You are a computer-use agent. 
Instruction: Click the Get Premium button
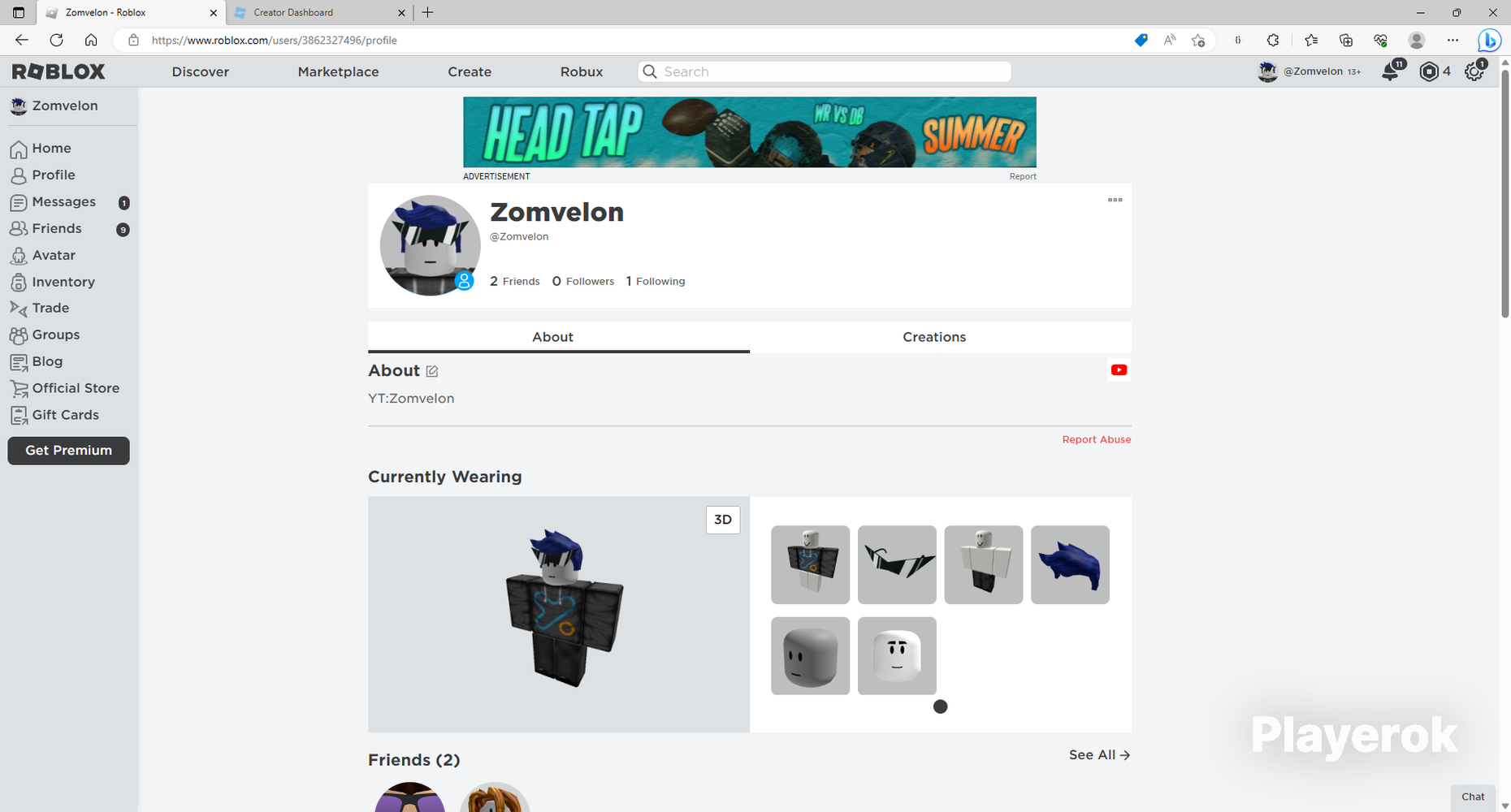click(x=69, y=451)
